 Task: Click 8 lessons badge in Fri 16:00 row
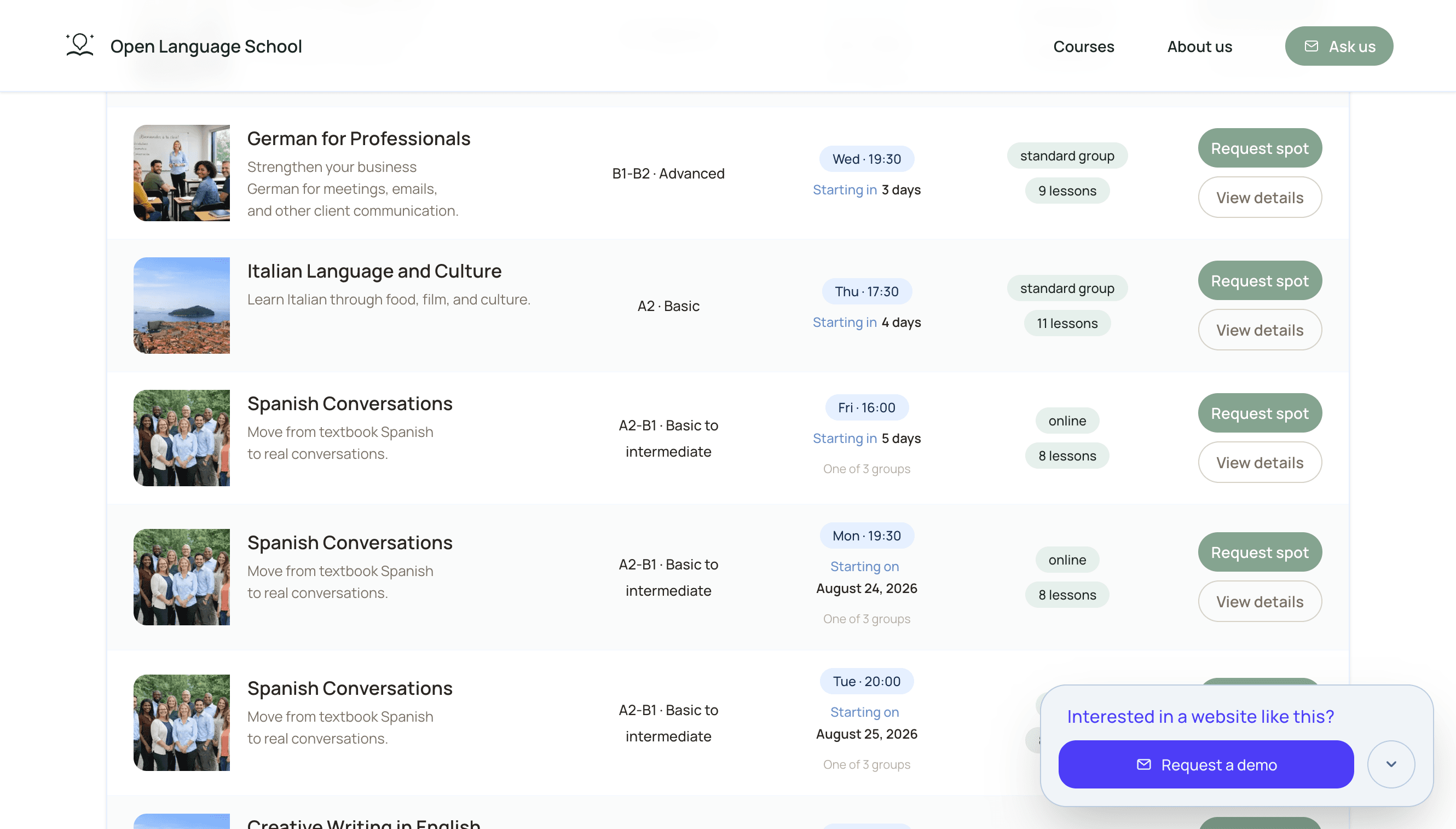(1067, 456)
